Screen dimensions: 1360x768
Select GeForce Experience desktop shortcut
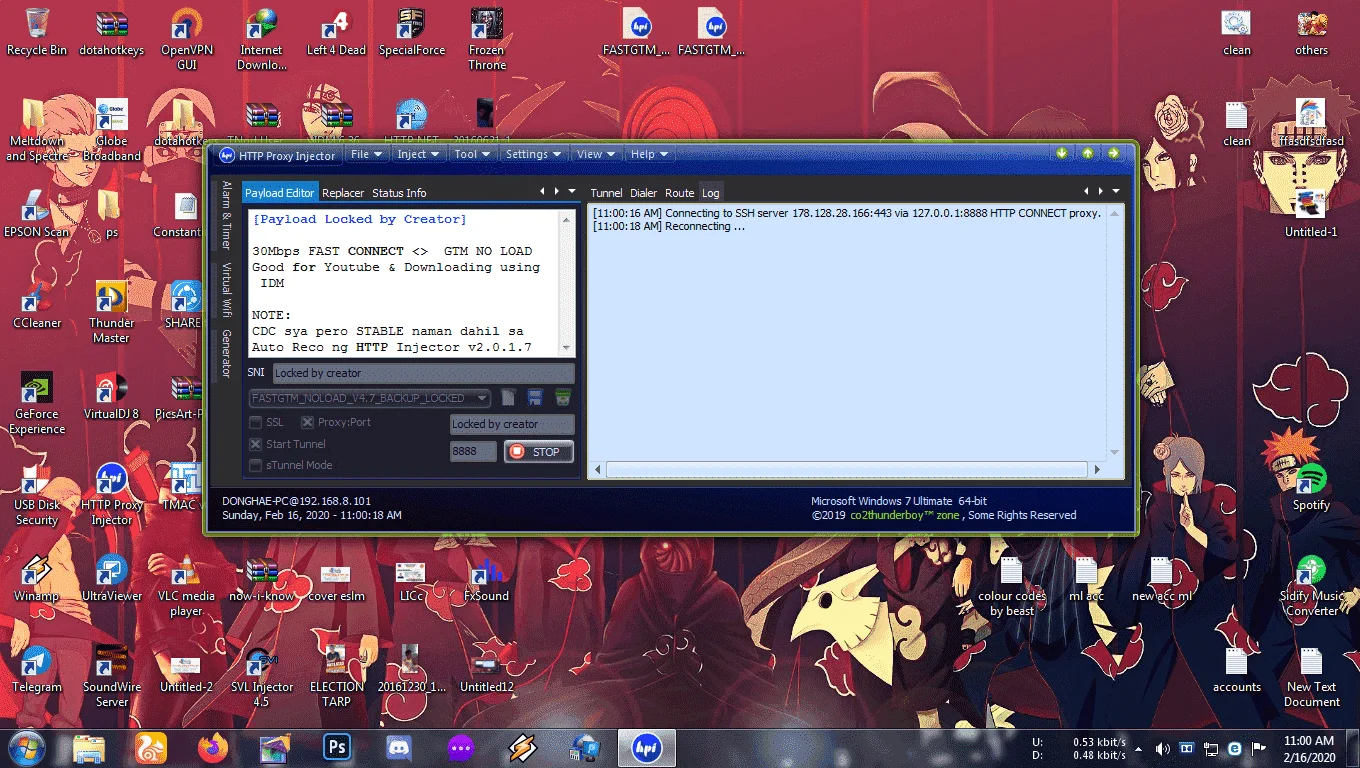point(37,404)
